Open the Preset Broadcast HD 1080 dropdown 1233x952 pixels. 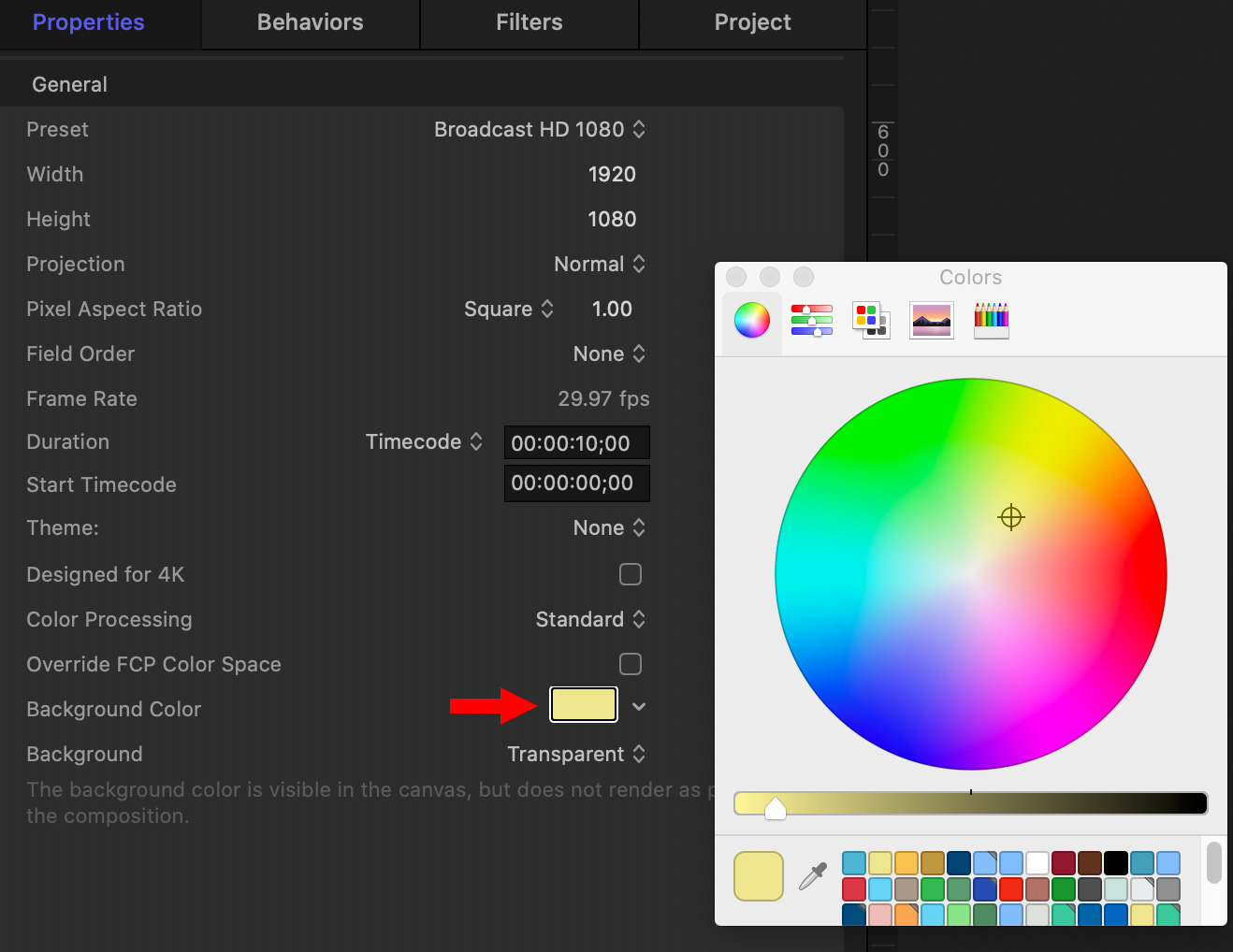(x=540, y=129)
